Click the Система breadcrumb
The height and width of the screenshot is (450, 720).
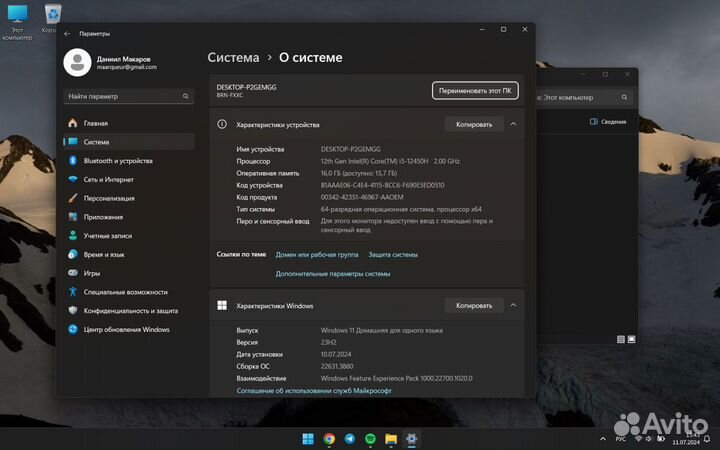tap(233, 57)
